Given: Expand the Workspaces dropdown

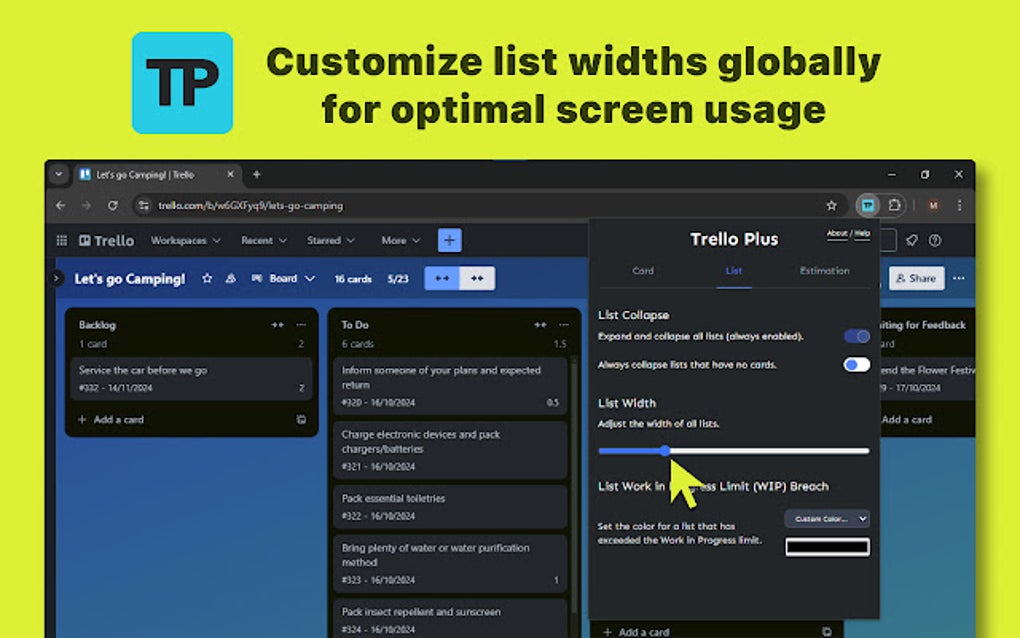Looking at the screenshot, I should [x=186, y=240].
